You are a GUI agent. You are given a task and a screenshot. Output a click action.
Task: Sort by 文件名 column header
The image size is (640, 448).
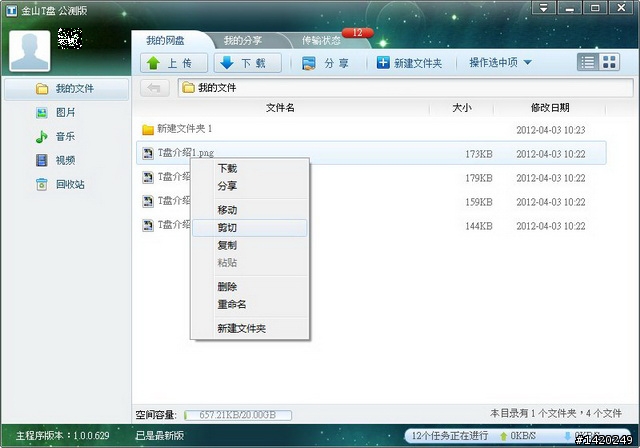coord(280,108)
